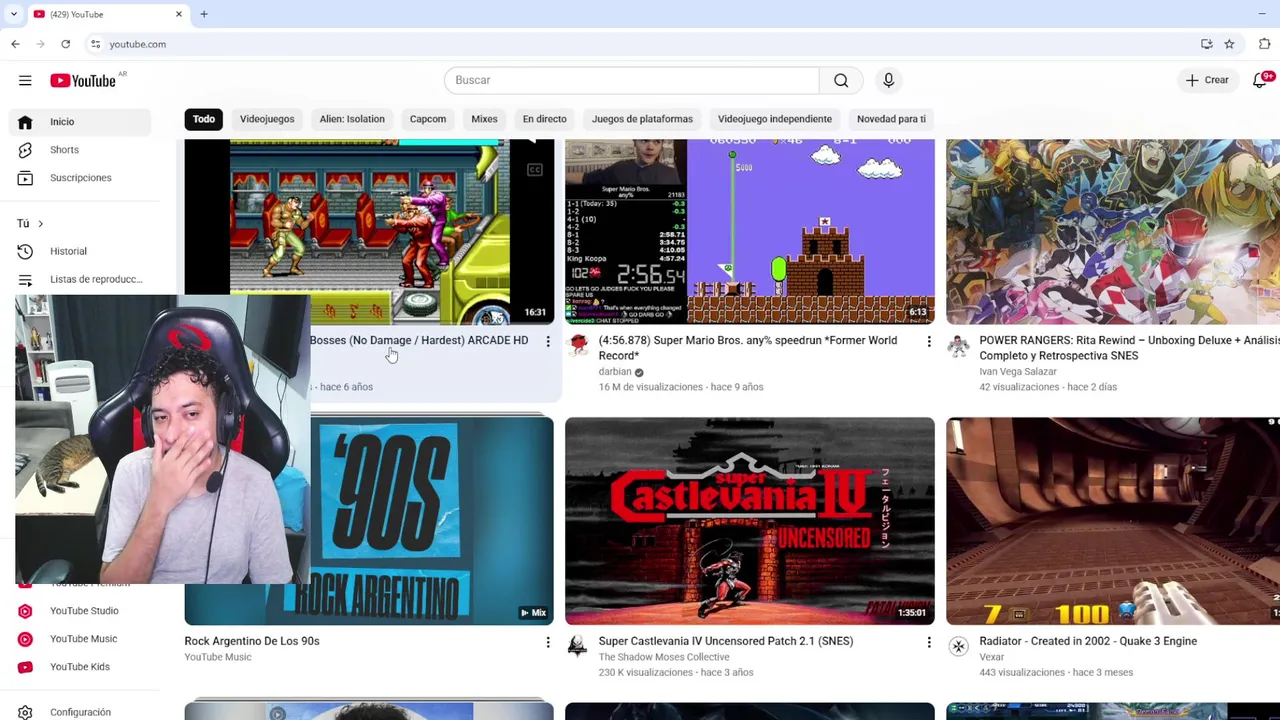The height and width of the screenshot is (720, 1280).
Task: Click Radiator - Created in 2002 title
Action: point(1088,641)
